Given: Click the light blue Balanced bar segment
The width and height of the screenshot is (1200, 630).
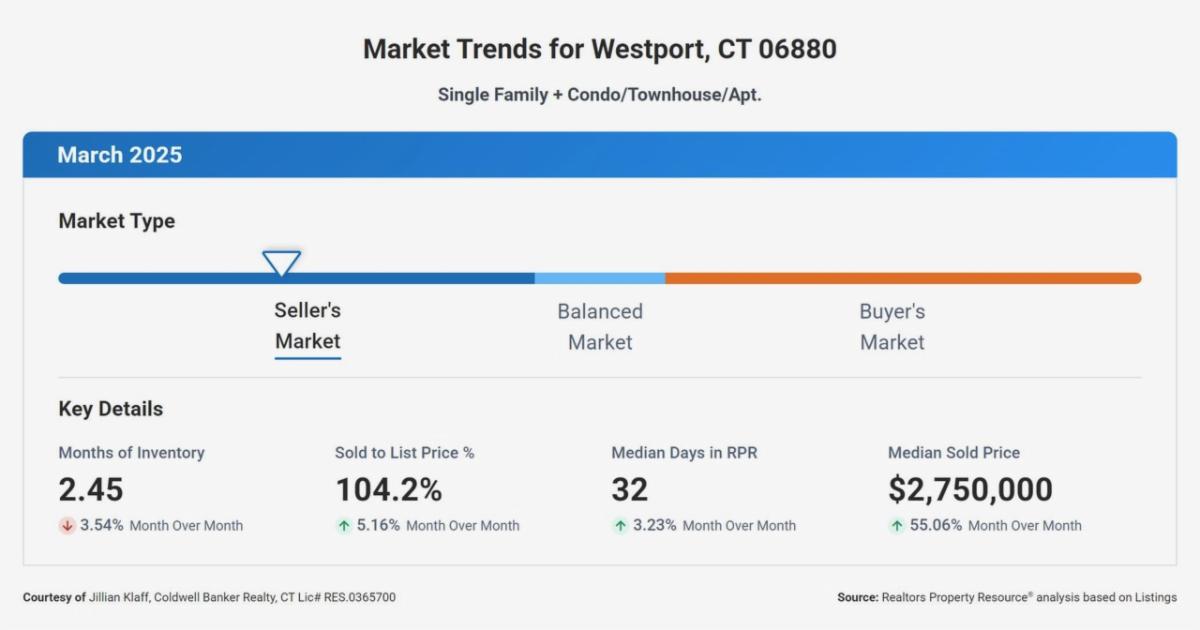Looking at the screenshot, I should (600, 278).
